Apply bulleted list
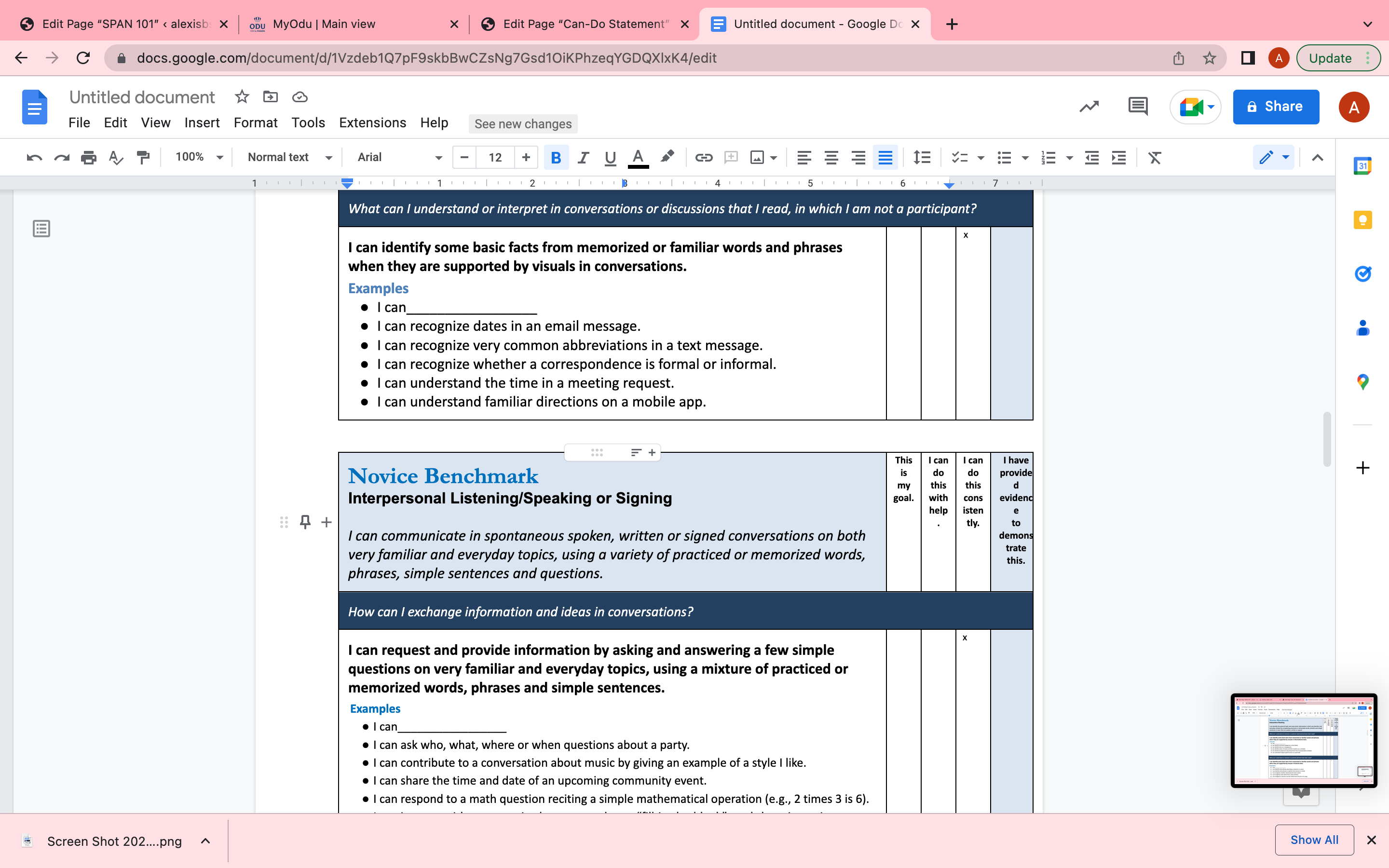The image size is (1389, 868). pyautogui.click(x=1004, y=157)
